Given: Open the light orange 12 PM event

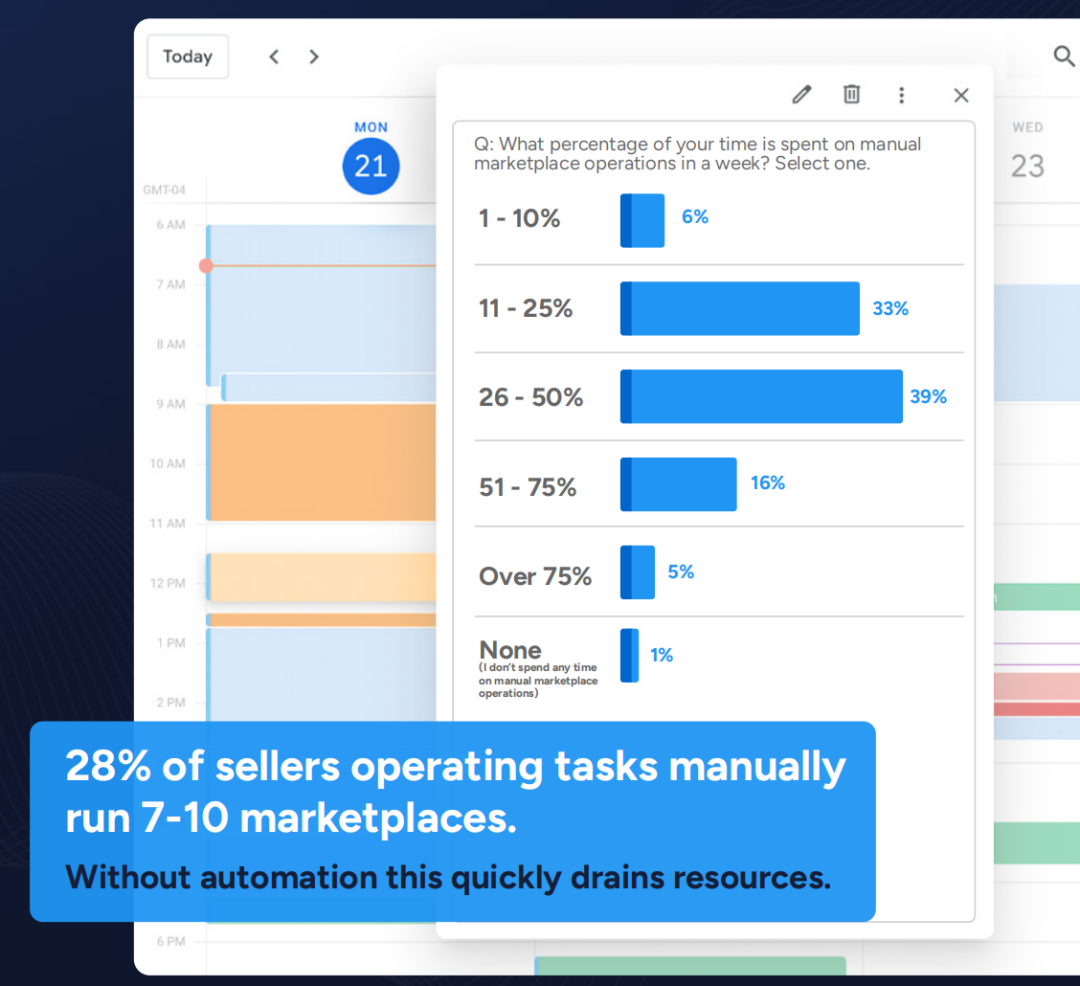Looking at the screenshot, I should (x=322, y=577).
